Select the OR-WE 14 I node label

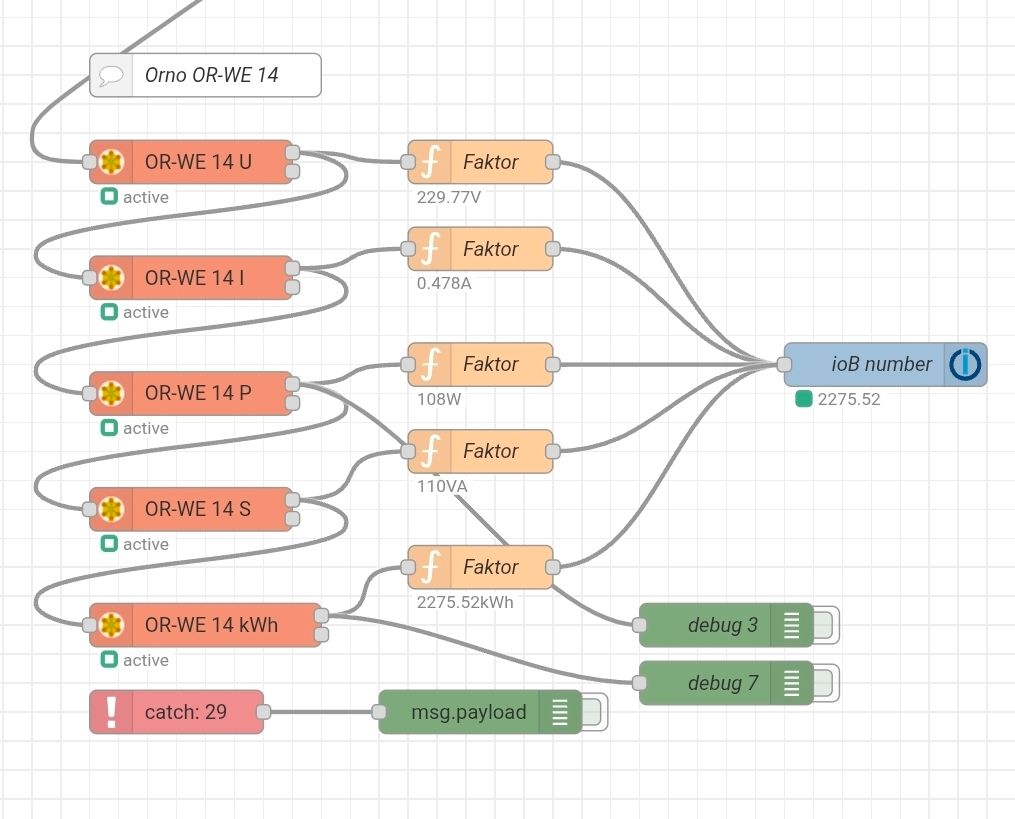click(195, 278)
